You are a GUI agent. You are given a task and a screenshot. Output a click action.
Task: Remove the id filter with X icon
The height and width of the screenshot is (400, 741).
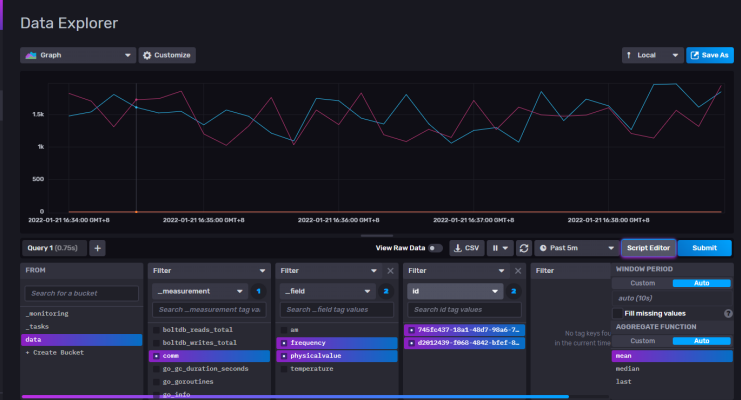coord(517,270)
